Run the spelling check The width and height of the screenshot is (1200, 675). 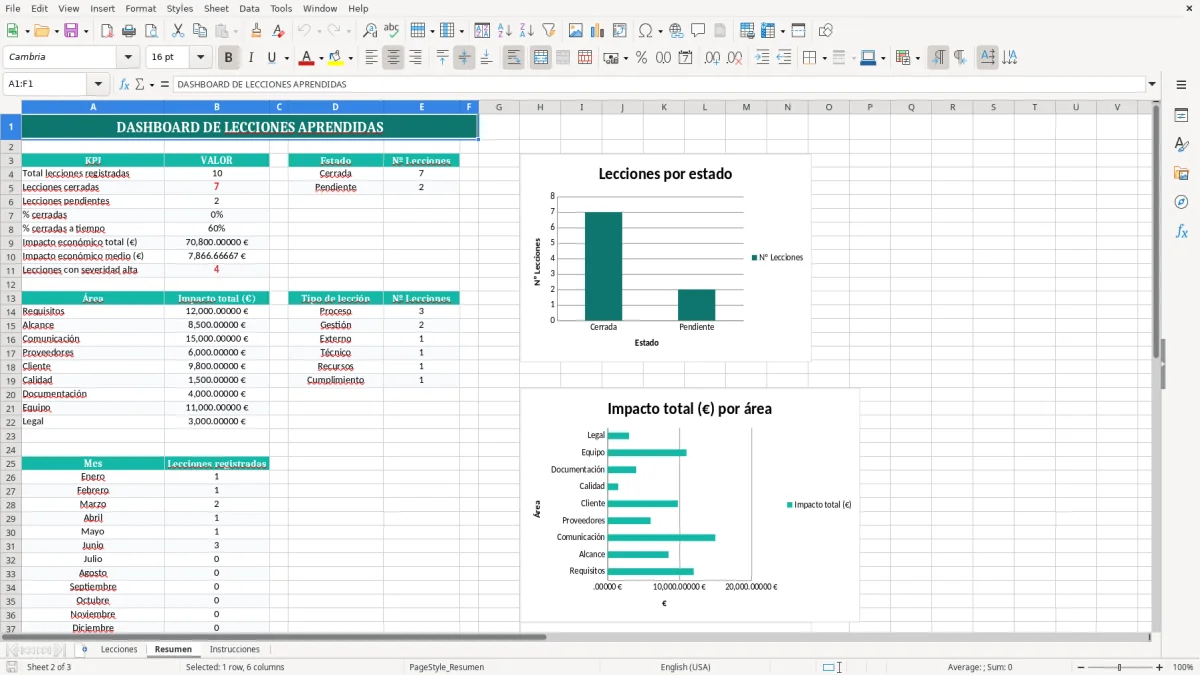click(392, 31)
